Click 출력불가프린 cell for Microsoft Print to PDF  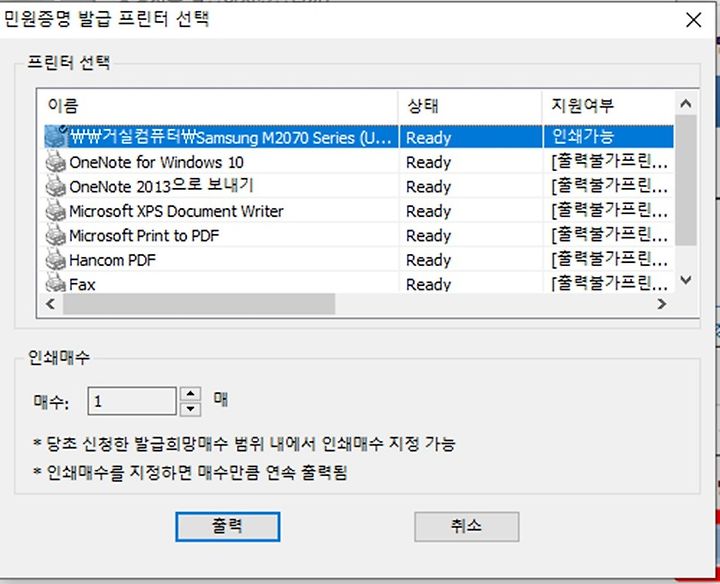coord(609,236)
